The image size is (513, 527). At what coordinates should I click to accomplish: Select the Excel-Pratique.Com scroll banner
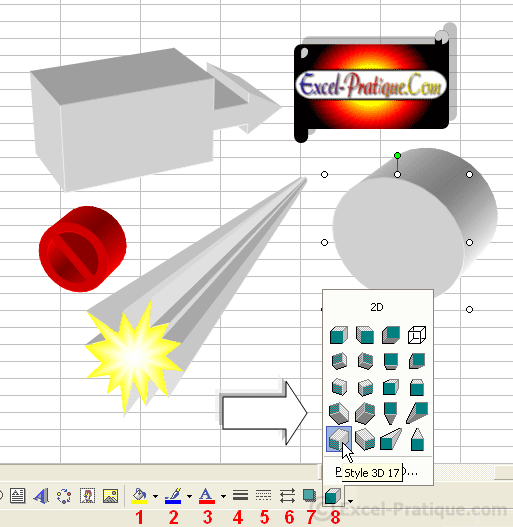(373, 86)
